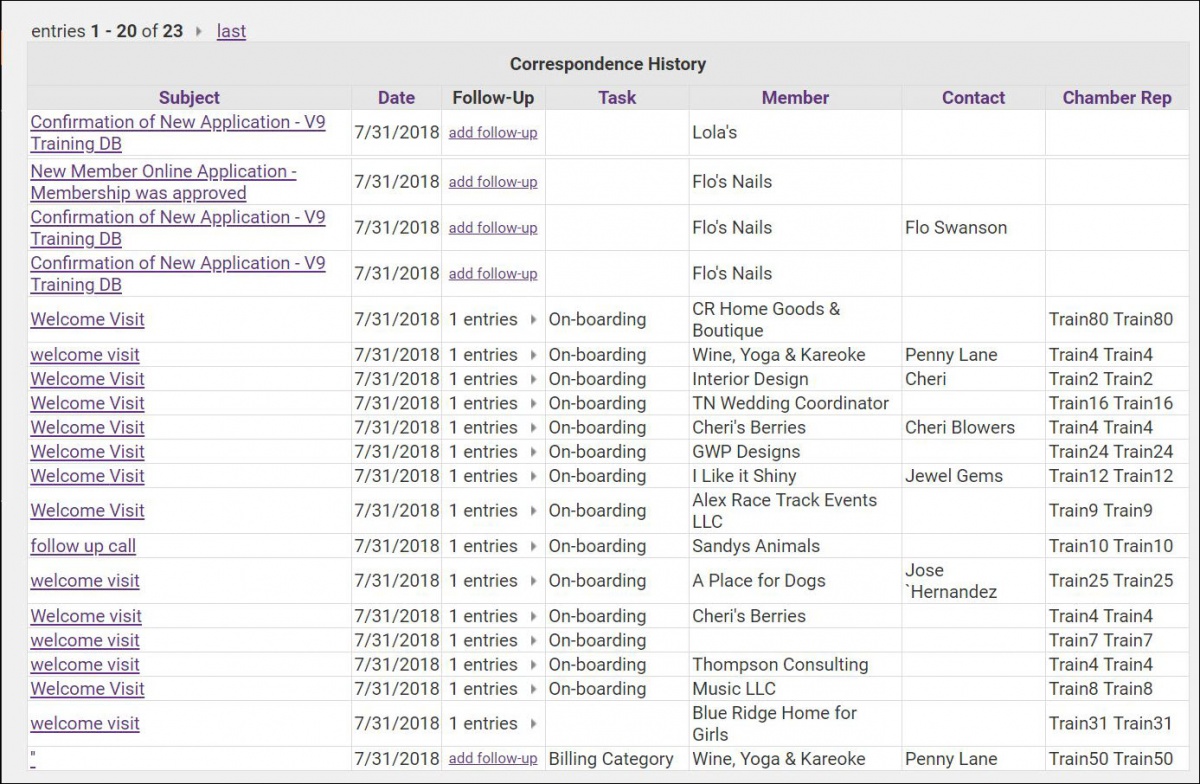Click the "last" pagination link
This screenshot has width=1200, height=784.
point(231,32)
